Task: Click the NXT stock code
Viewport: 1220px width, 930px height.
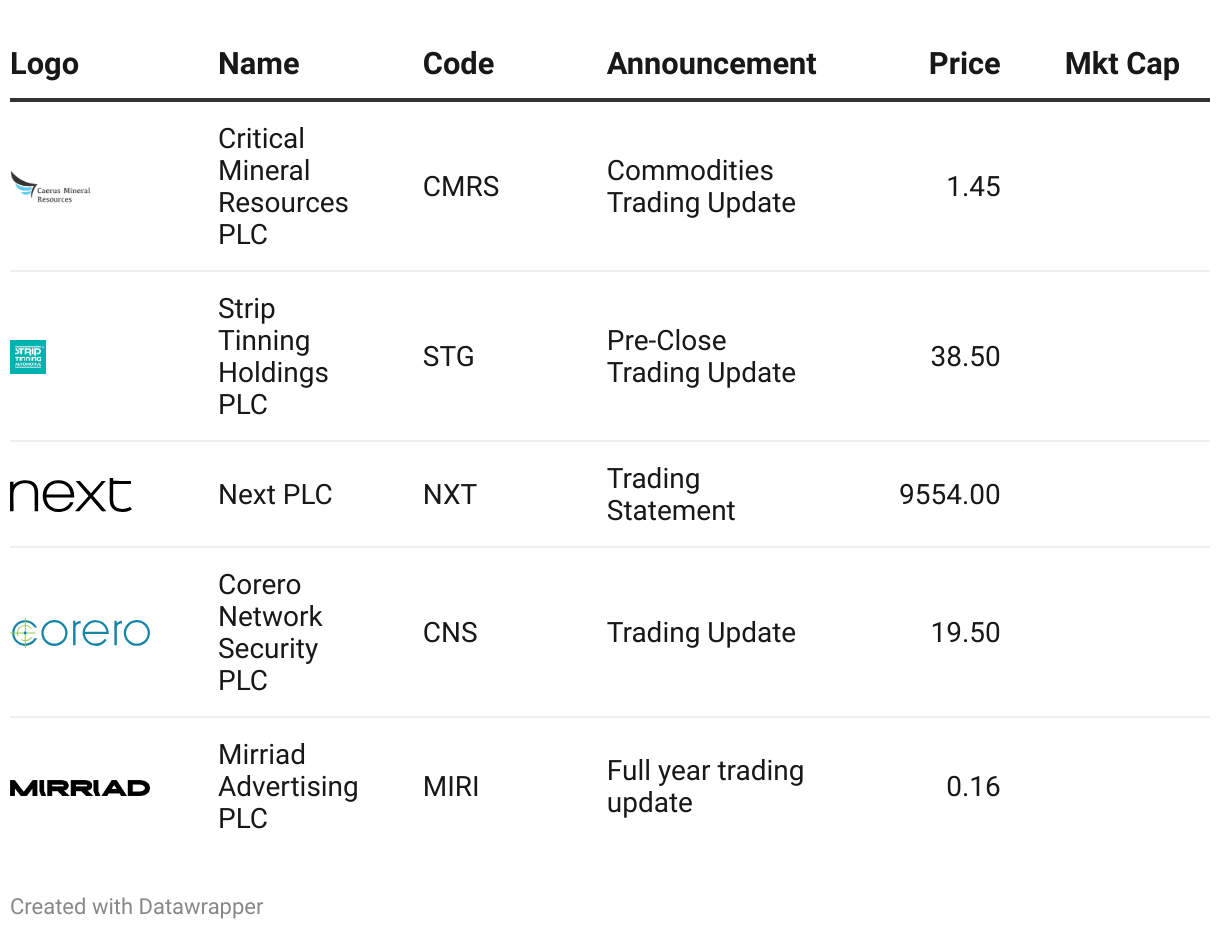Action: (x=450, y=495)
